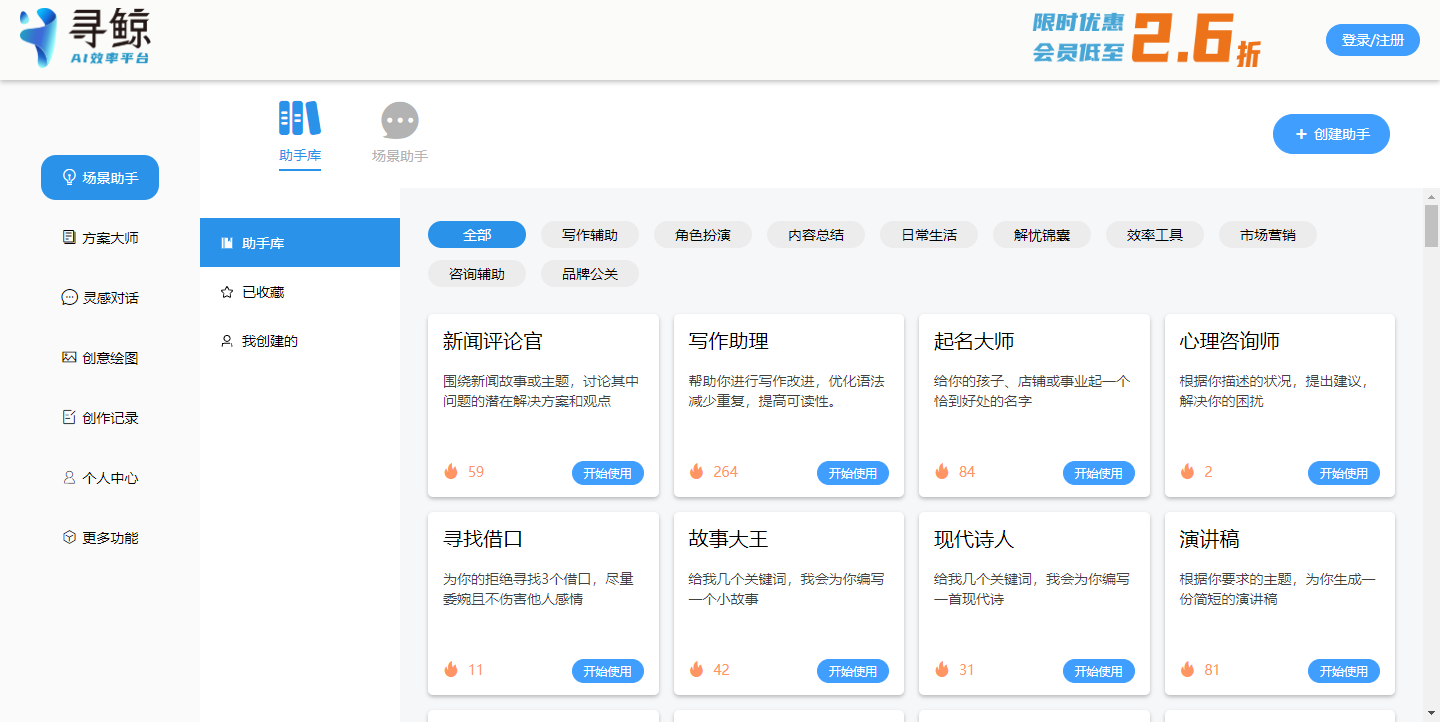Go to 灵感对话 in the sidebar

point(100,298)
